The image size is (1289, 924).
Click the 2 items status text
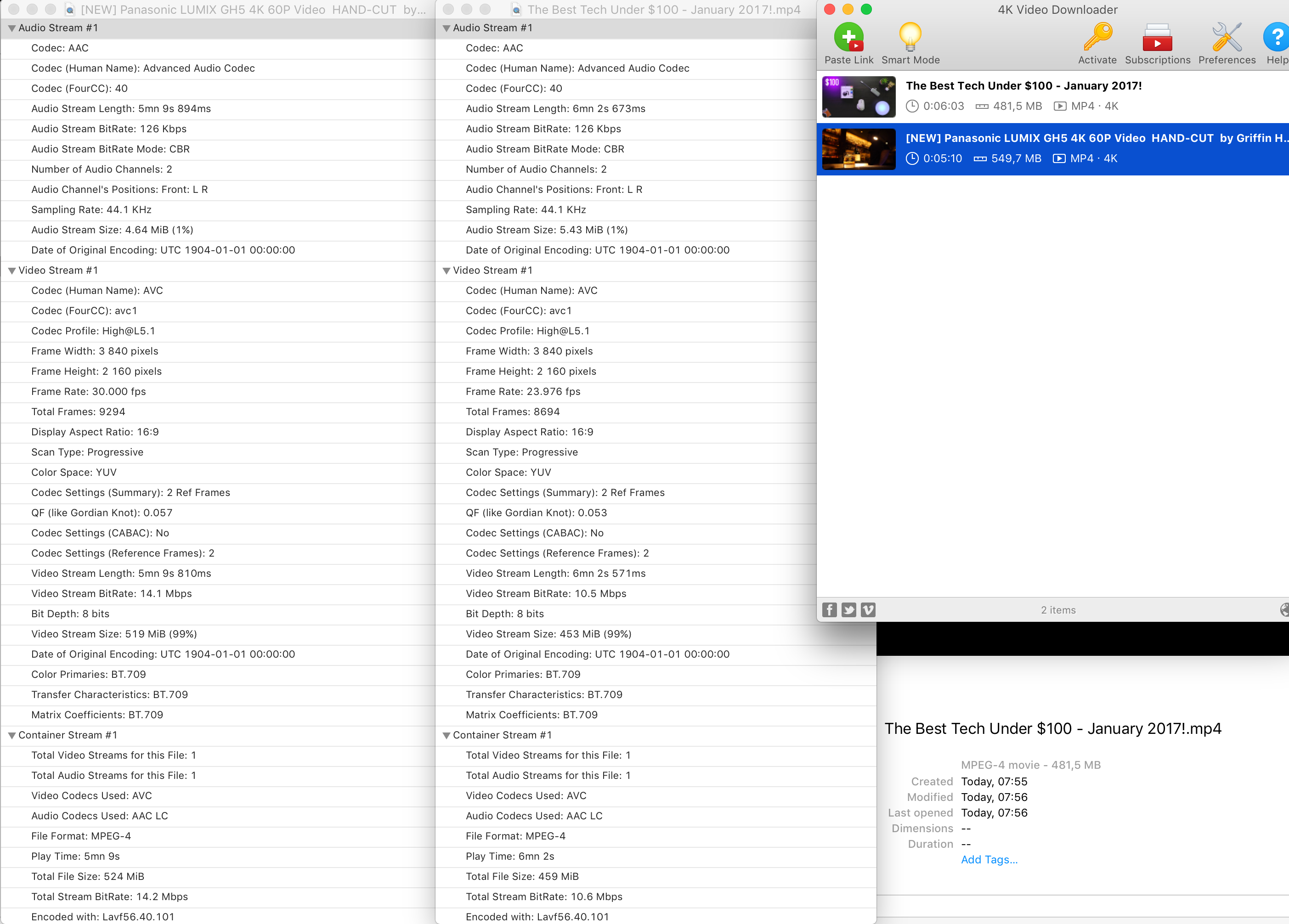(1057, 610)
